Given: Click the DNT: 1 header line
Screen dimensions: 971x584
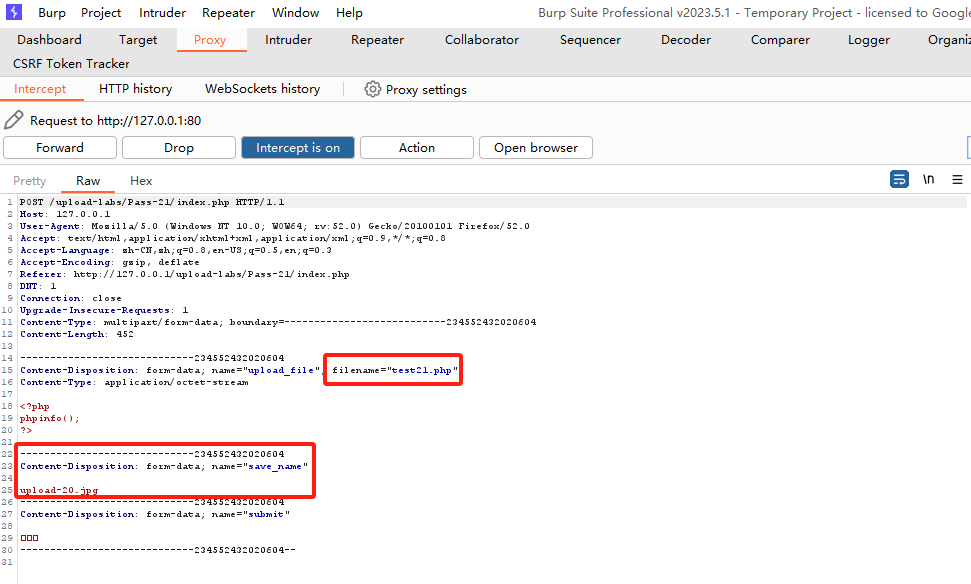Looking at the screenshot, I should coord(38,287).
